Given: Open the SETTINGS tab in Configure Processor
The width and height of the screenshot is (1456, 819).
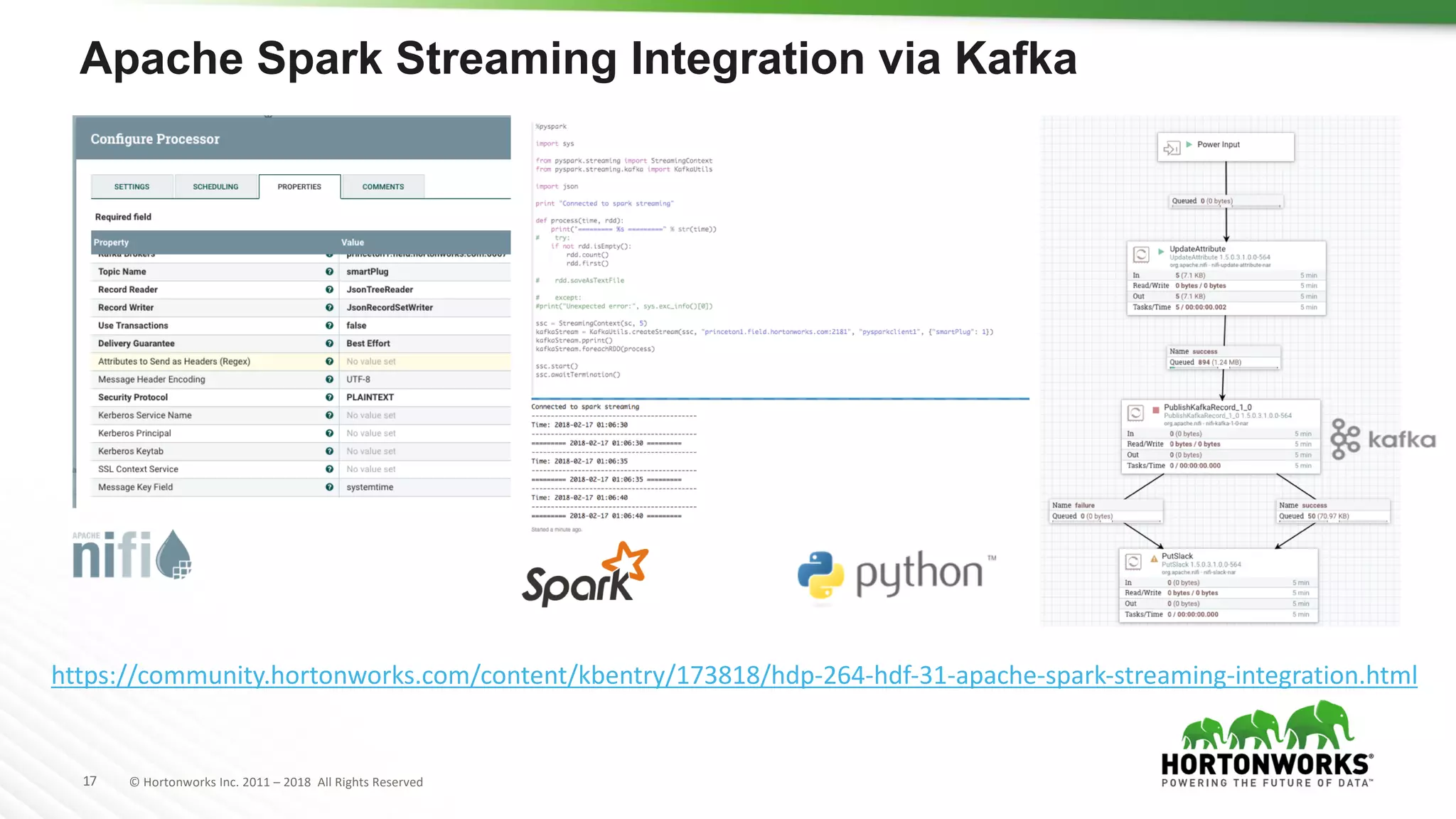Looking at the screenshot, I should [x=132, y=186].
